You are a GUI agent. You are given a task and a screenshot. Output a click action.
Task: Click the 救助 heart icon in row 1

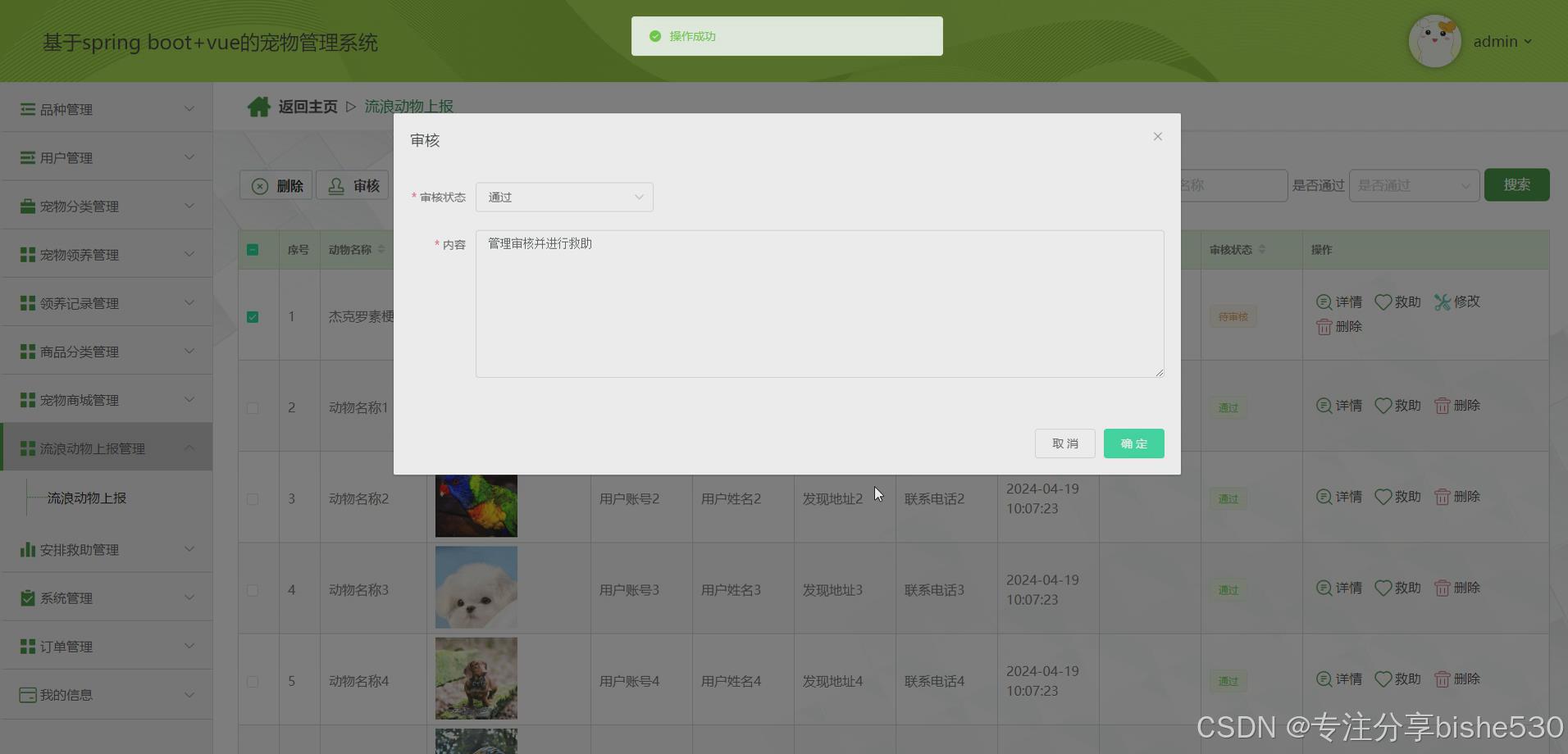click(x=1383, y=302)
